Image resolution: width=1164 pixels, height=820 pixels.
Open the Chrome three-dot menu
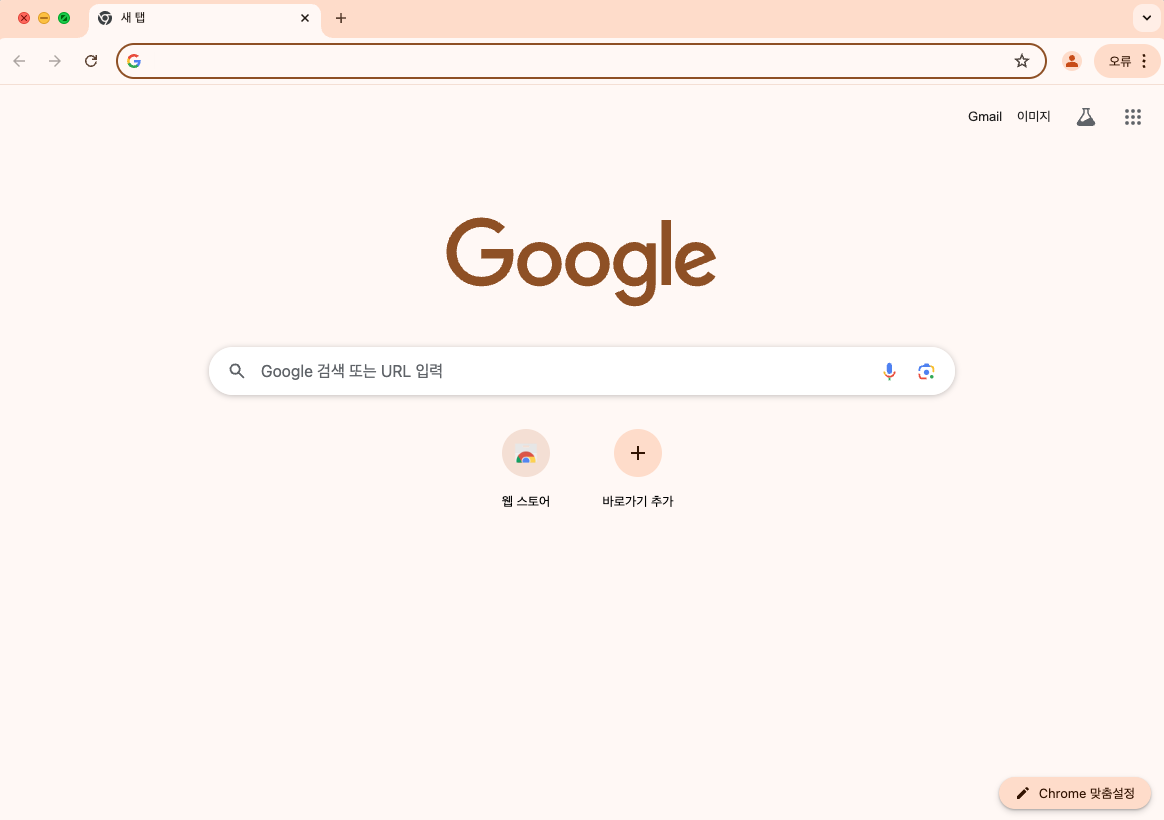(x=1143, y=61)
